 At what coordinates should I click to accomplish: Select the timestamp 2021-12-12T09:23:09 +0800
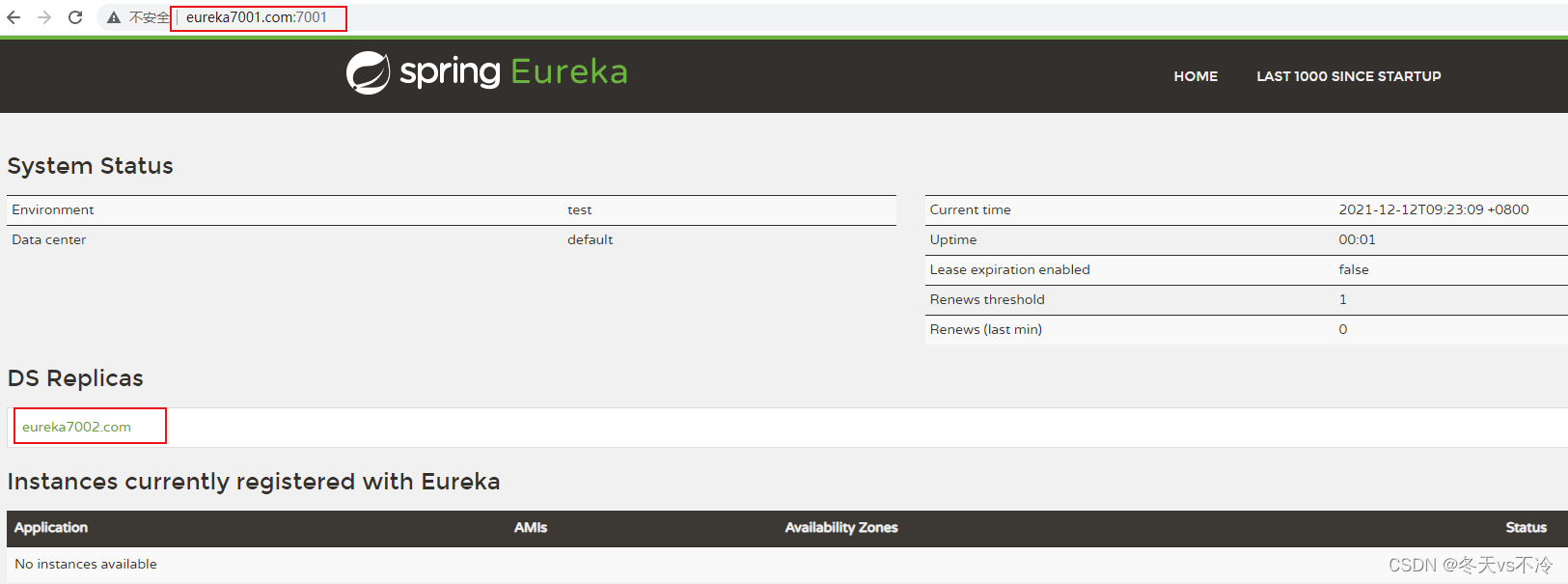point(1434,209)
